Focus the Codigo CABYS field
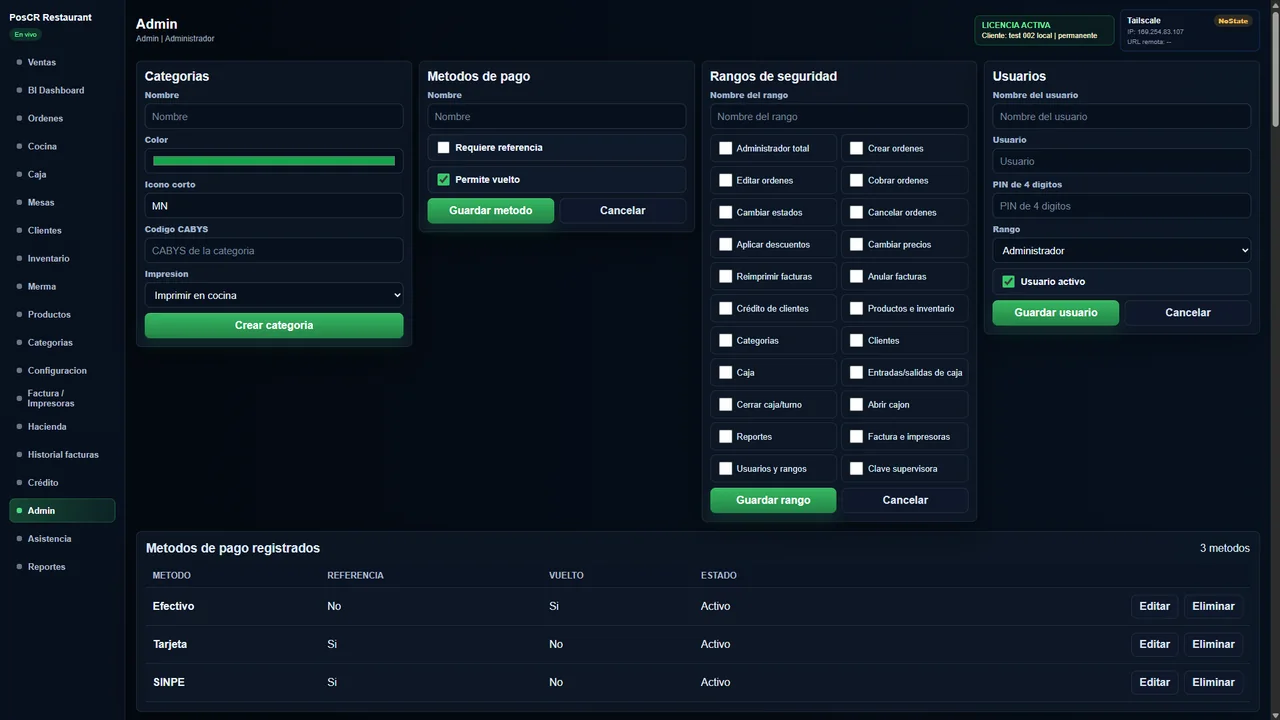The width and height of the screenshot is (1280, 720). tap(274, 250)
